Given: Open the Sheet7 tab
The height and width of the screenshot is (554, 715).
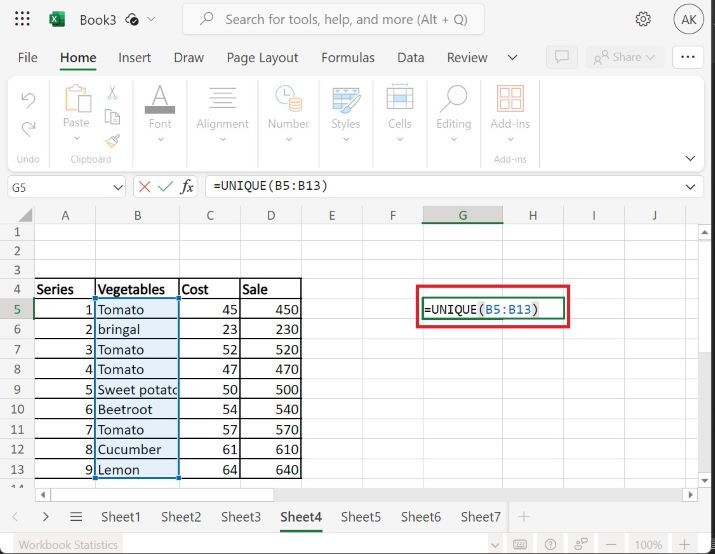Looking at the screenshot, I should tap(481, 517).
